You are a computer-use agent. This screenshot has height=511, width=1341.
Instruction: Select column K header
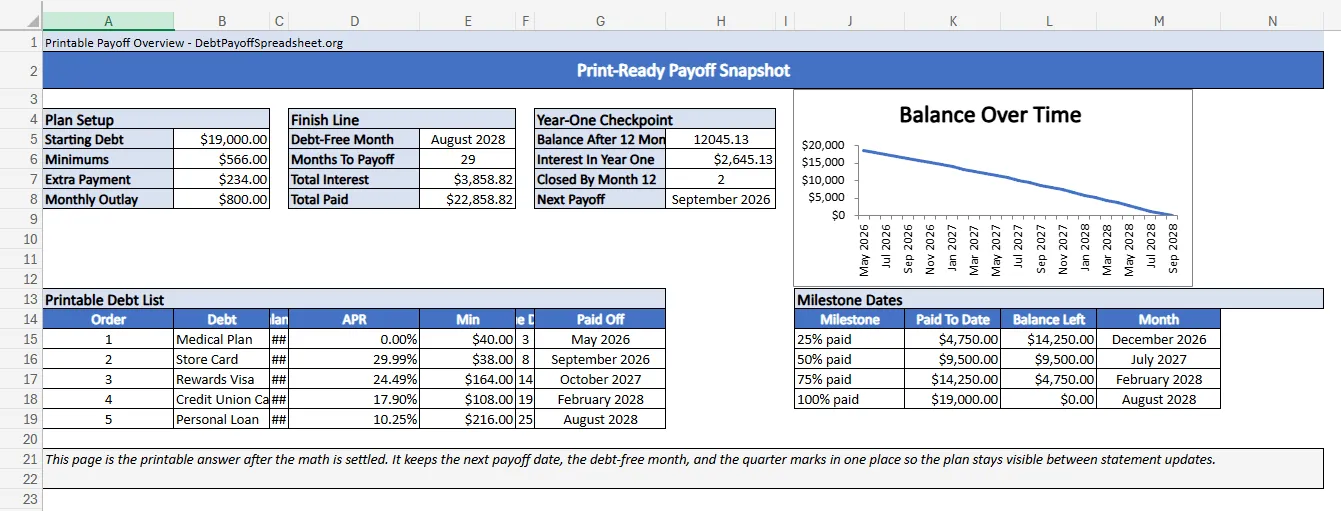(952, 21)
